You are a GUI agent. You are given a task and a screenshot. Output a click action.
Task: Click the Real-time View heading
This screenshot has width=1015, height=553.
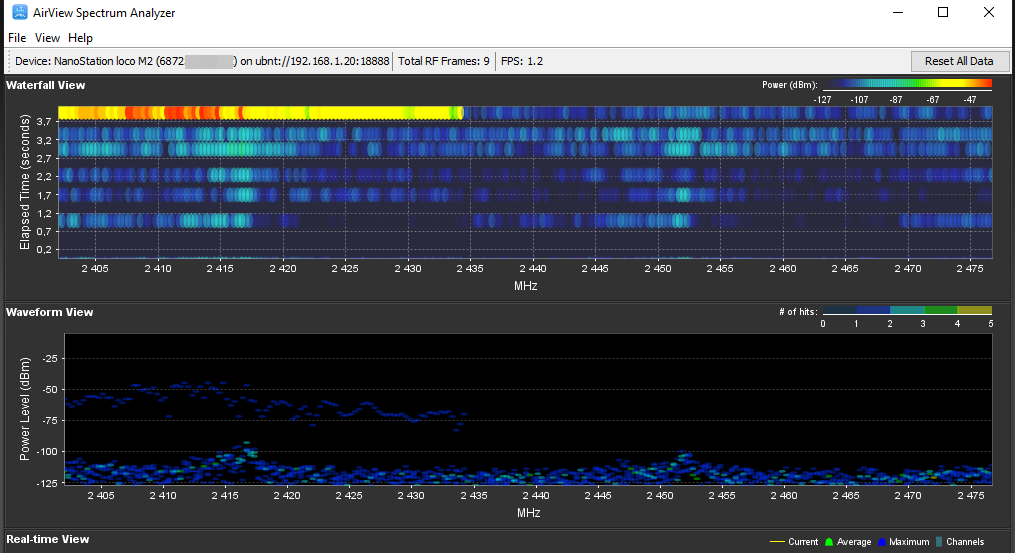point(48,539)
